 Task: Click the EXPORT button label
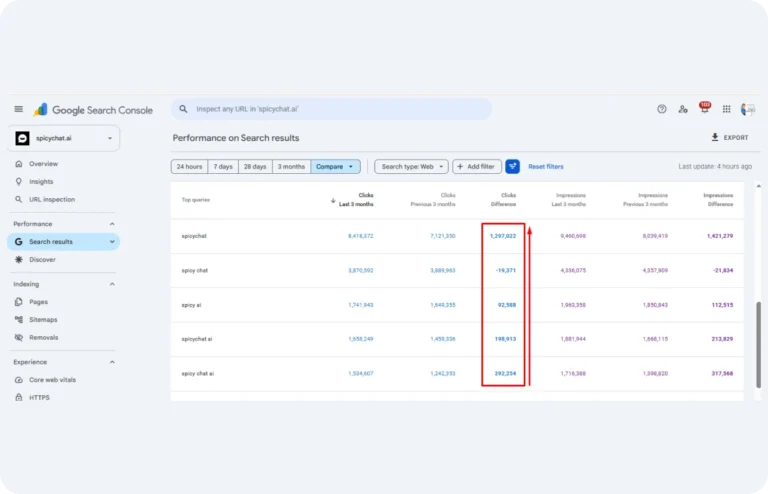coord(736,138)
